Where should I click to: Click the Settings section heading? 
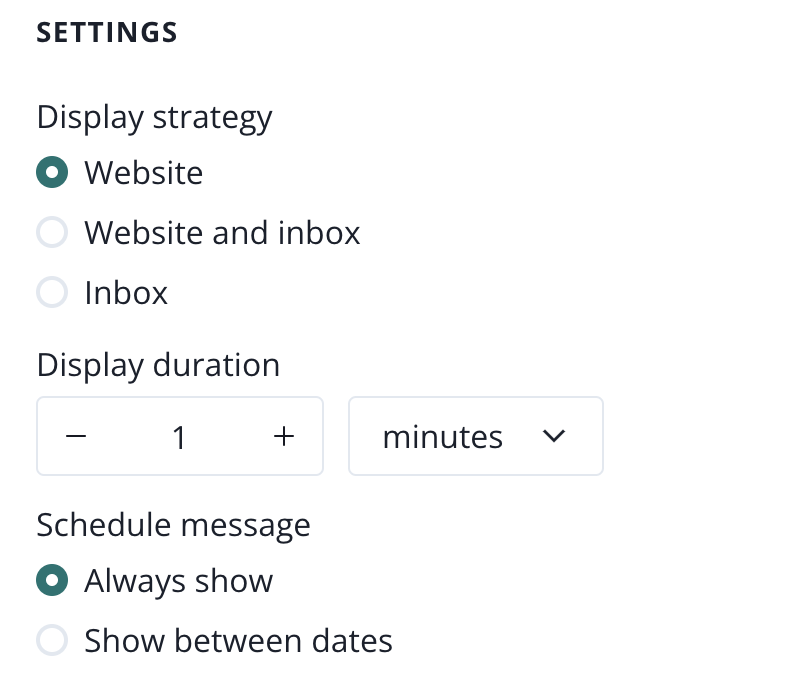pos(107,32)
